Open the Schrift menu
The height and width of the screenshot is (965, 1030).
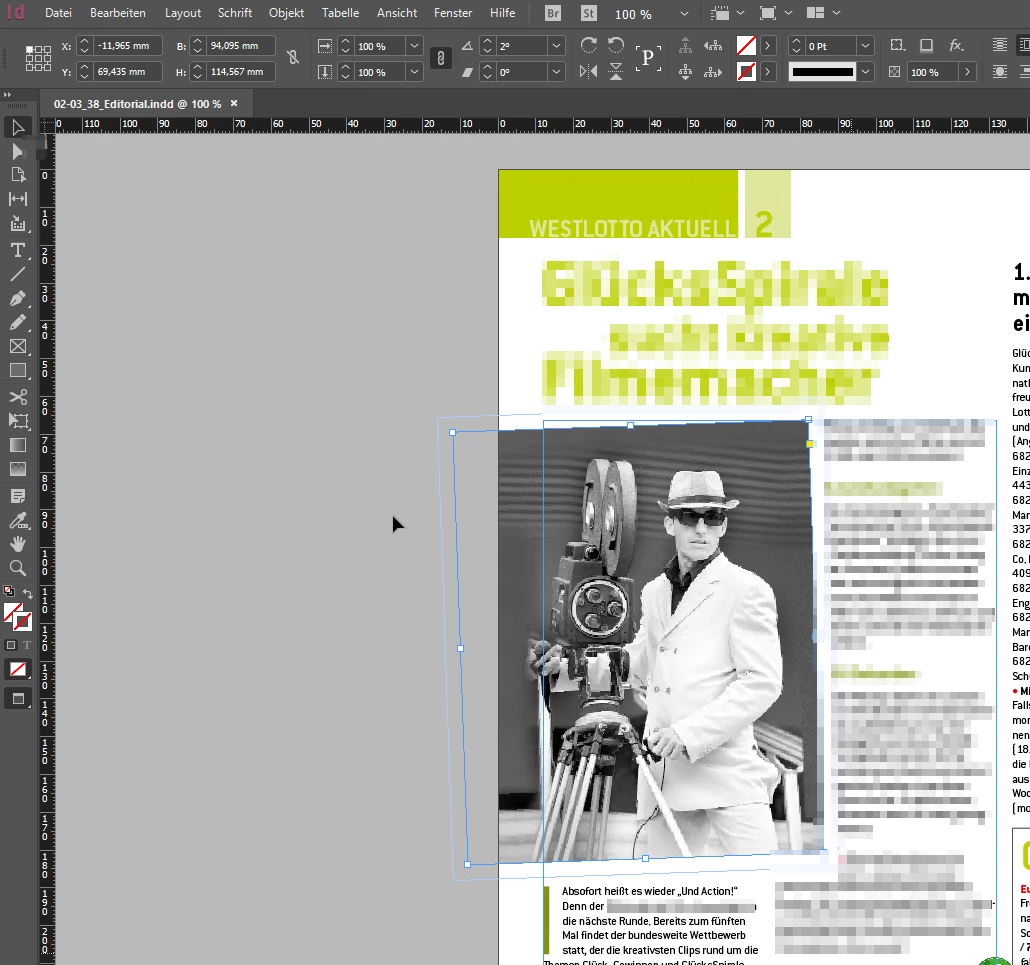pos(235,13)
